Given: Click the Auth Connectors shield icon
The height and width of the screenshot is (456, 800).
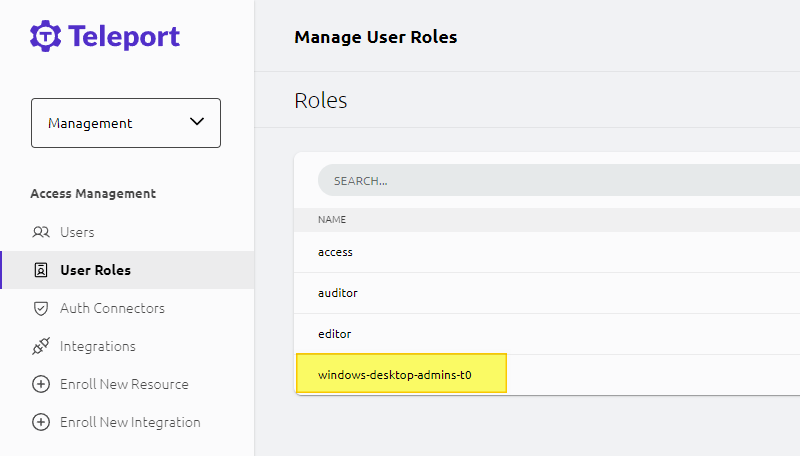Looking at the screenshot, I should click(41, 308).
